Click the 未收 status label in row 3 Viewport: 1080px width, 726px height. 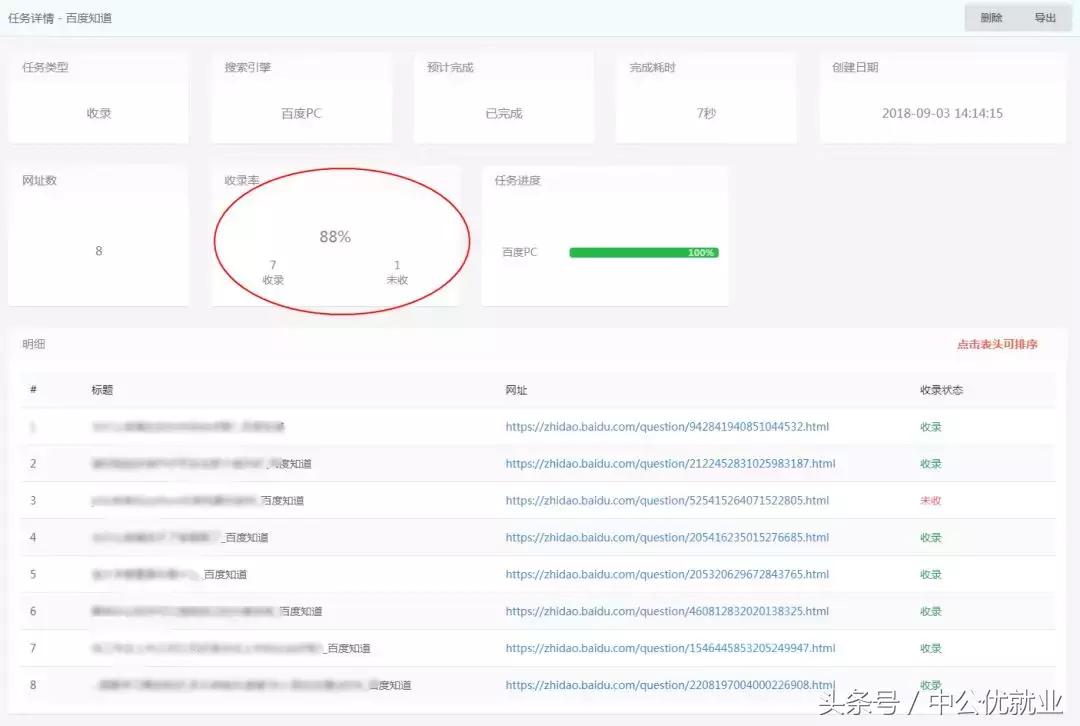929,500
